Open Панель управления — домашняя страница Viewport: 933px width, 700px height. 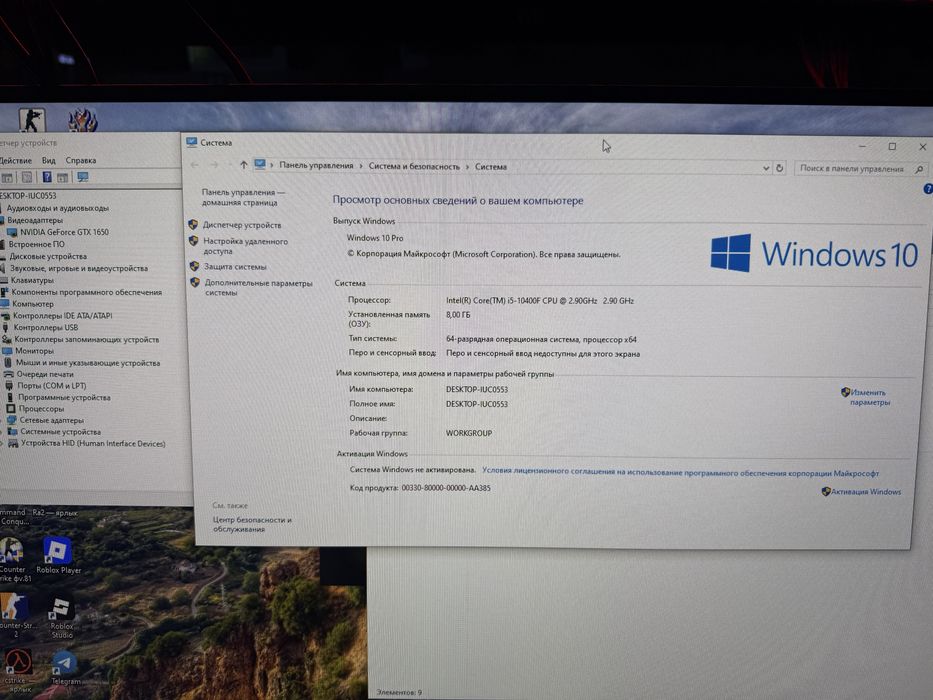tap(242, 198)
